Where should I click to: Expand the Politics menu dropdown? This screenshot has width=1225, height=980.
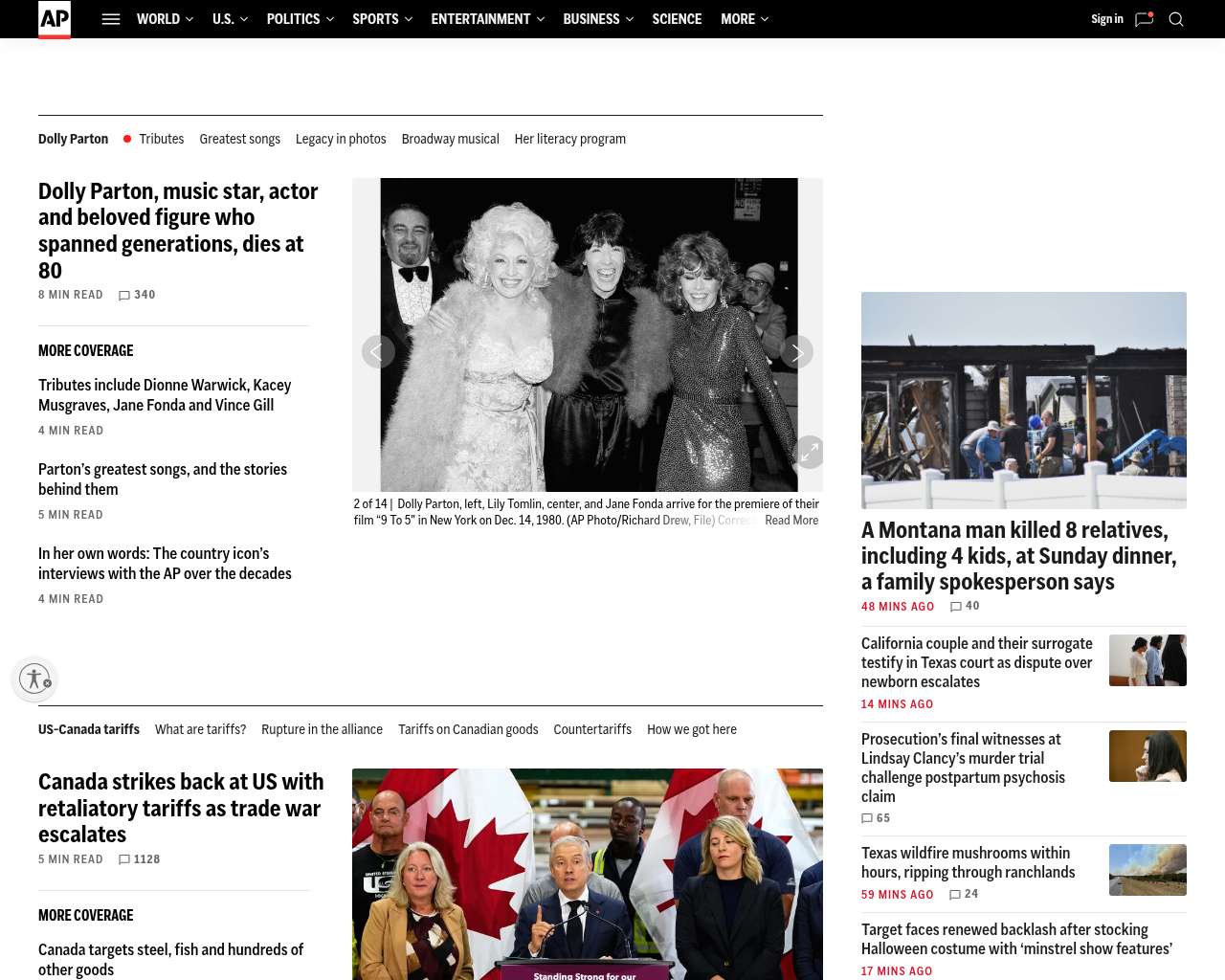pos(301,19)
